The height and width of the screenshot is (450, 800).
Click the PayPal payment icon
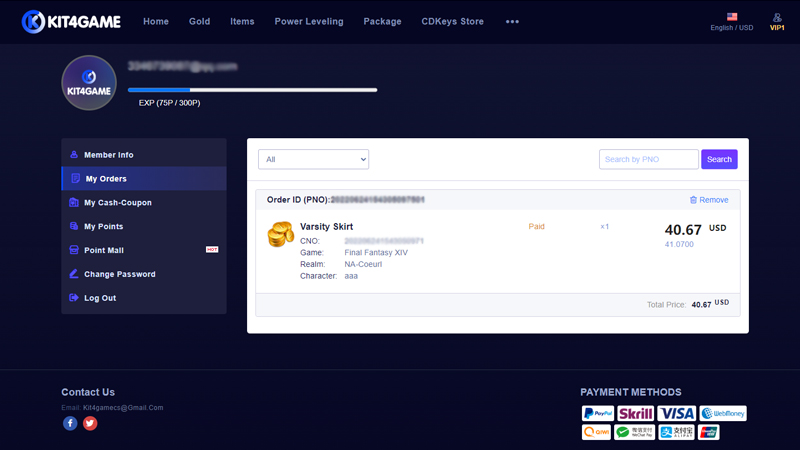598,413
